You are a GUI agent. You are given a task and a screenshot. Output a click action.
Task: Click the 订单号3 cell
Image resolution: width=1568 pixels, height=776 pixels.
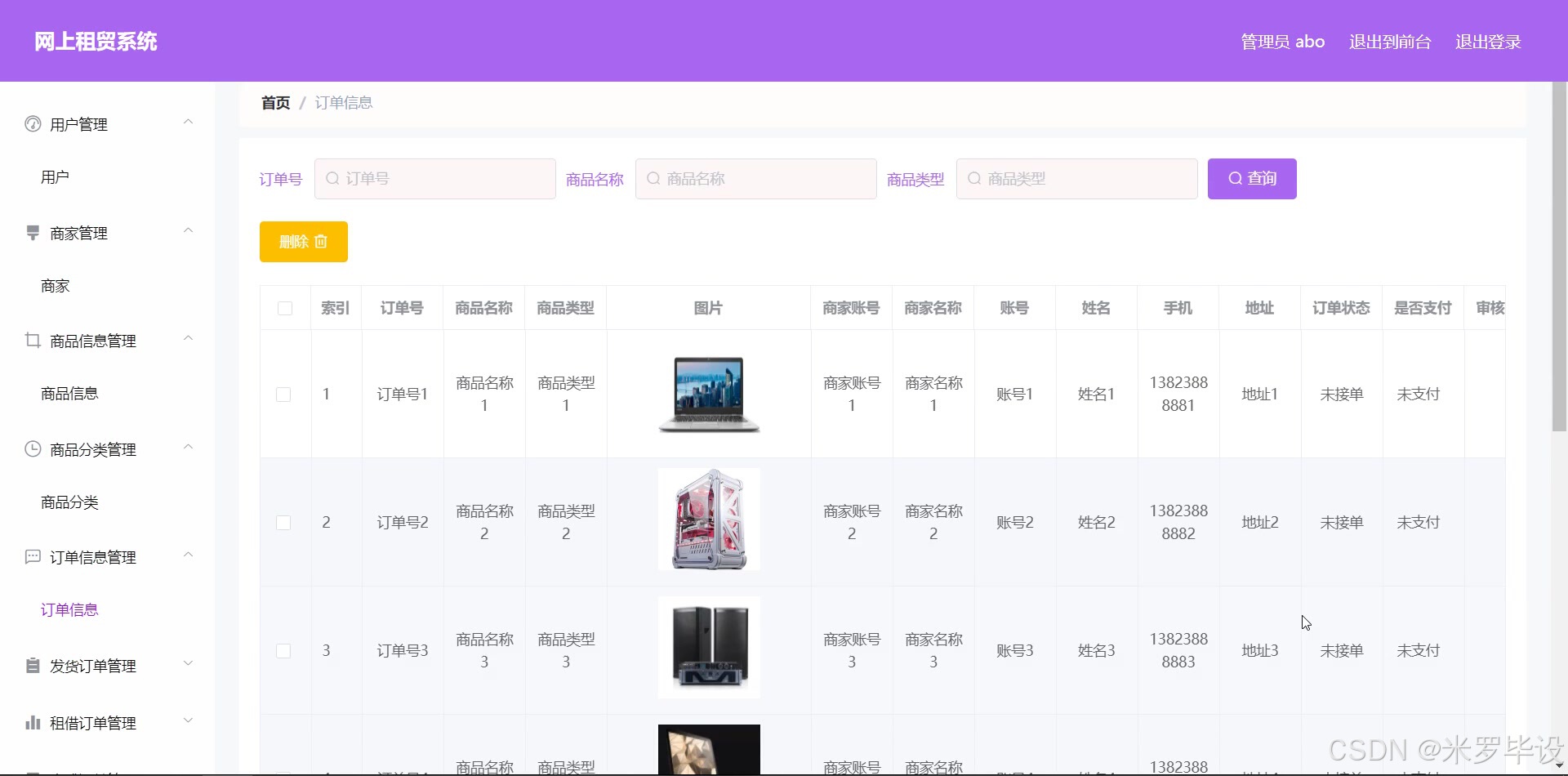(402, 651)
